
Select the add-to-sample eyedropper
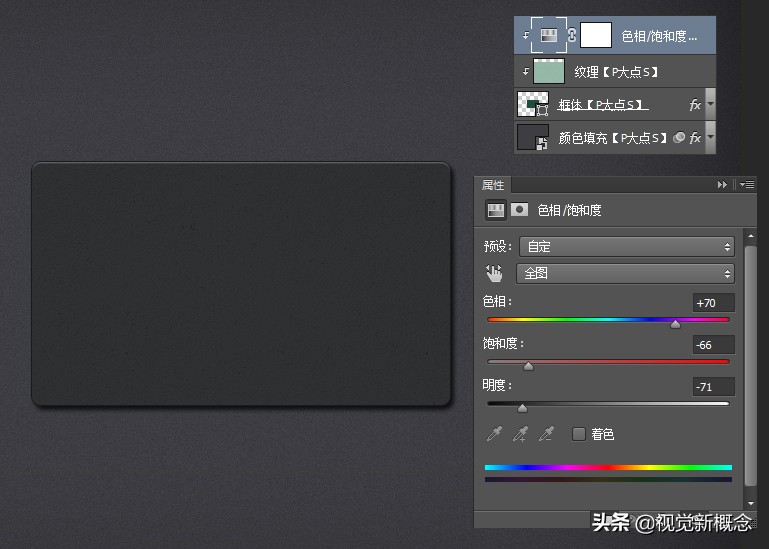point(520,434)
